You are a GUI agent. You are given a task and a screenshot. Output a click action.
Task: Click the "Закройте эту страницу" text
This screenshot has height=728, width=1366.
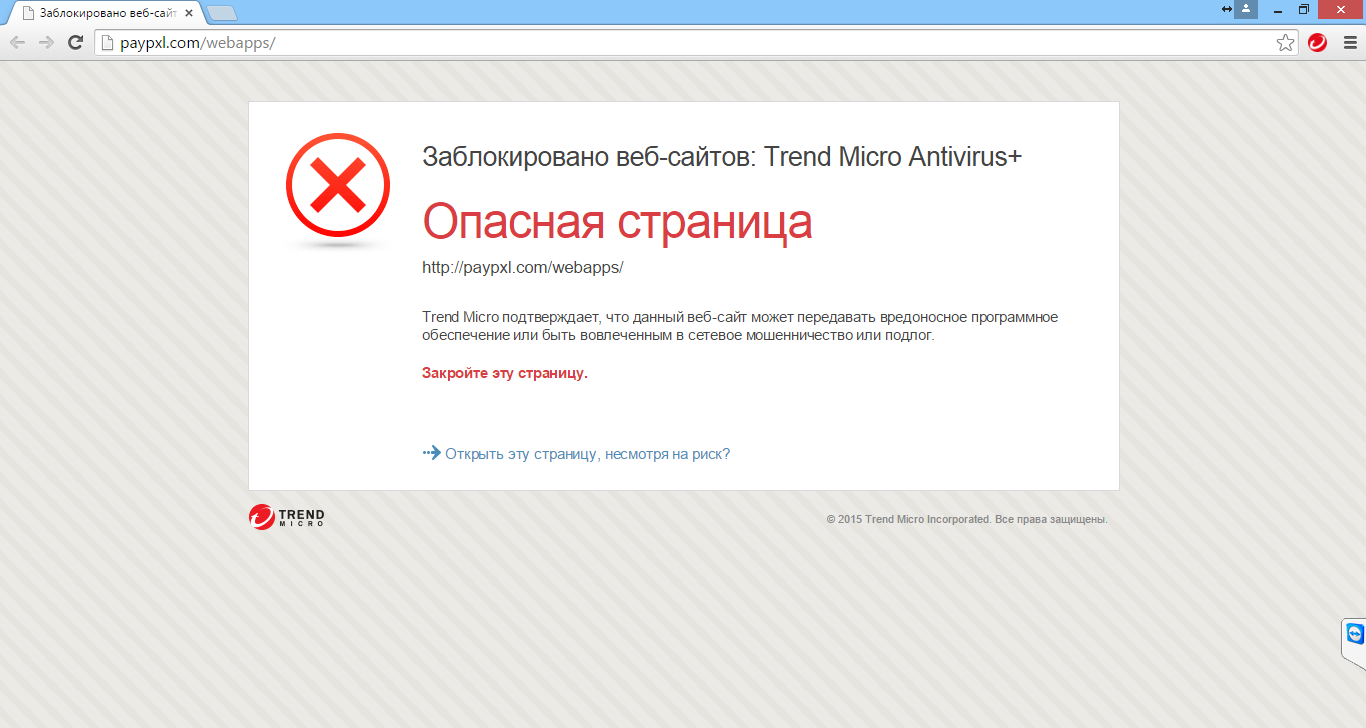coord(504,372)
